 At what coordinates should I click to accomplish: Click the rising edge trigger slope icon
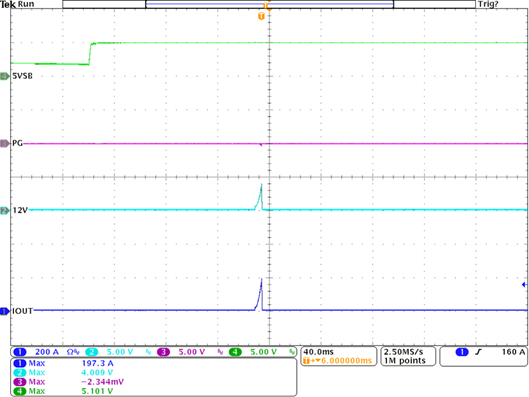[478, 352]
